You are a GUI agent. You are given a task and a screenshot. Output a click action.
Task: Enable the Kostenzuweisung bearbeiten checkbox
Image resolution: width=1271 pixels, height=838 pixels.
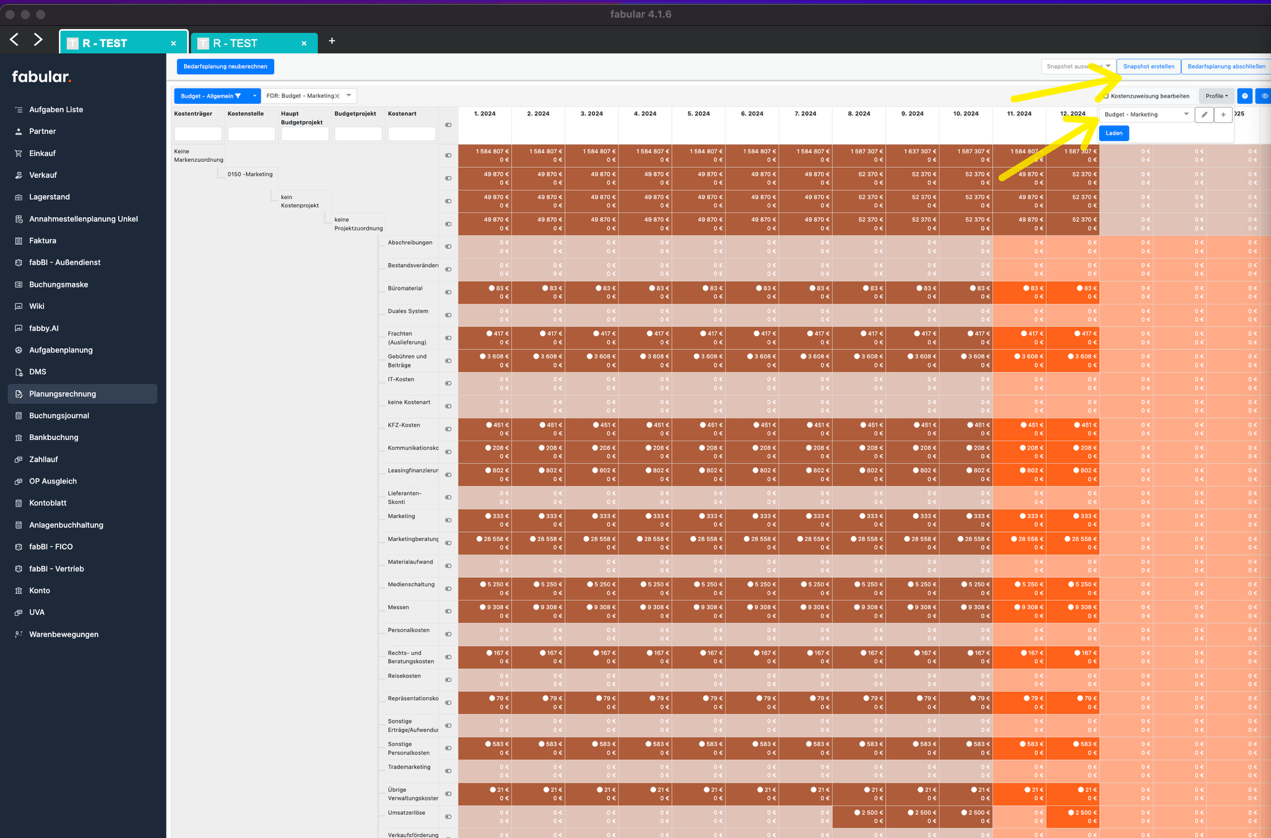point(1106,96)
